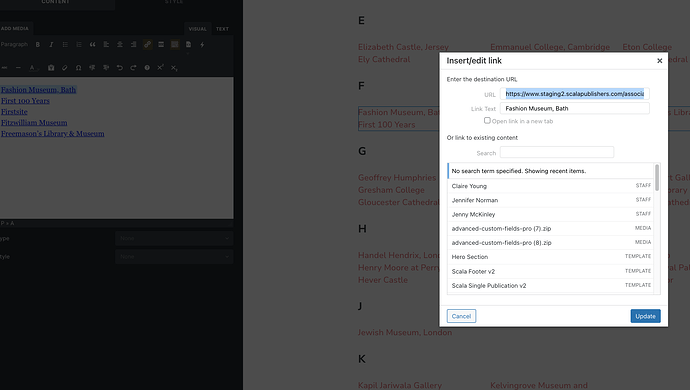Select Jennifer Norman from results list
This screenshot has width=690, height=390.
pyautogui.click(x=551, y=200)
